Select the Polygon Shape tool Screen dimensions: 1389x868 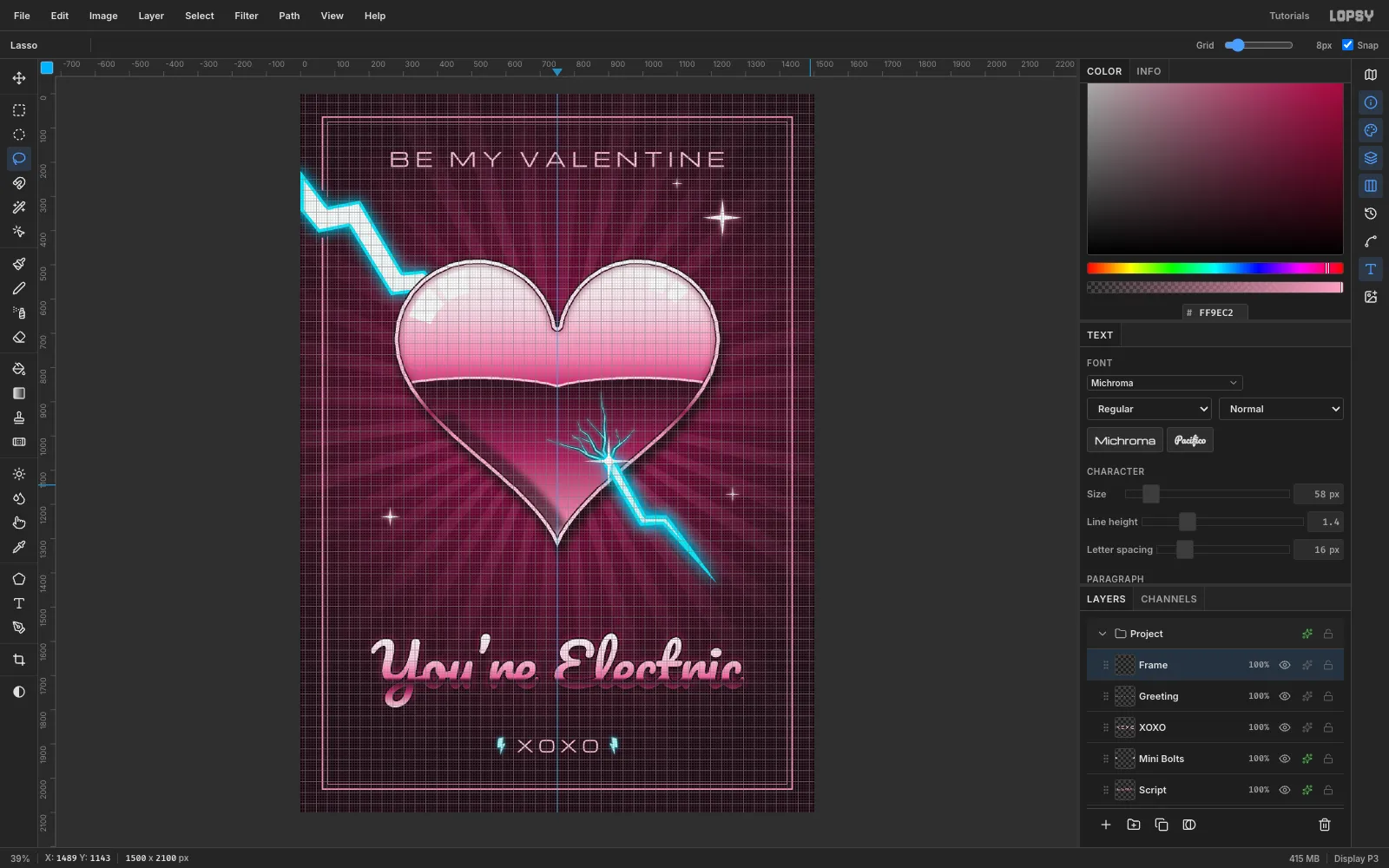pos(19,579)
